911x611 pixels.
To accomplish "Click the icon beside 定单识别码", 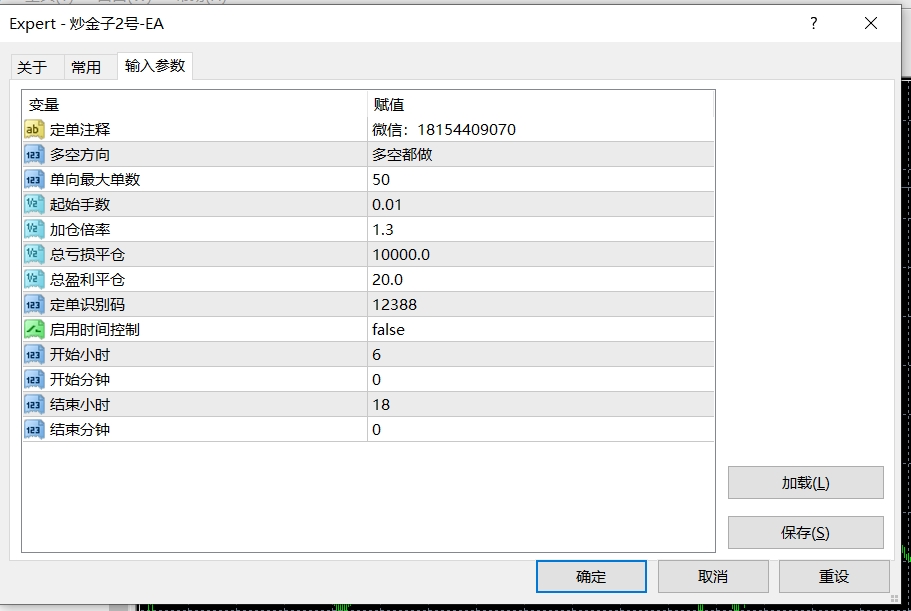I will click(x=34, y=304).
